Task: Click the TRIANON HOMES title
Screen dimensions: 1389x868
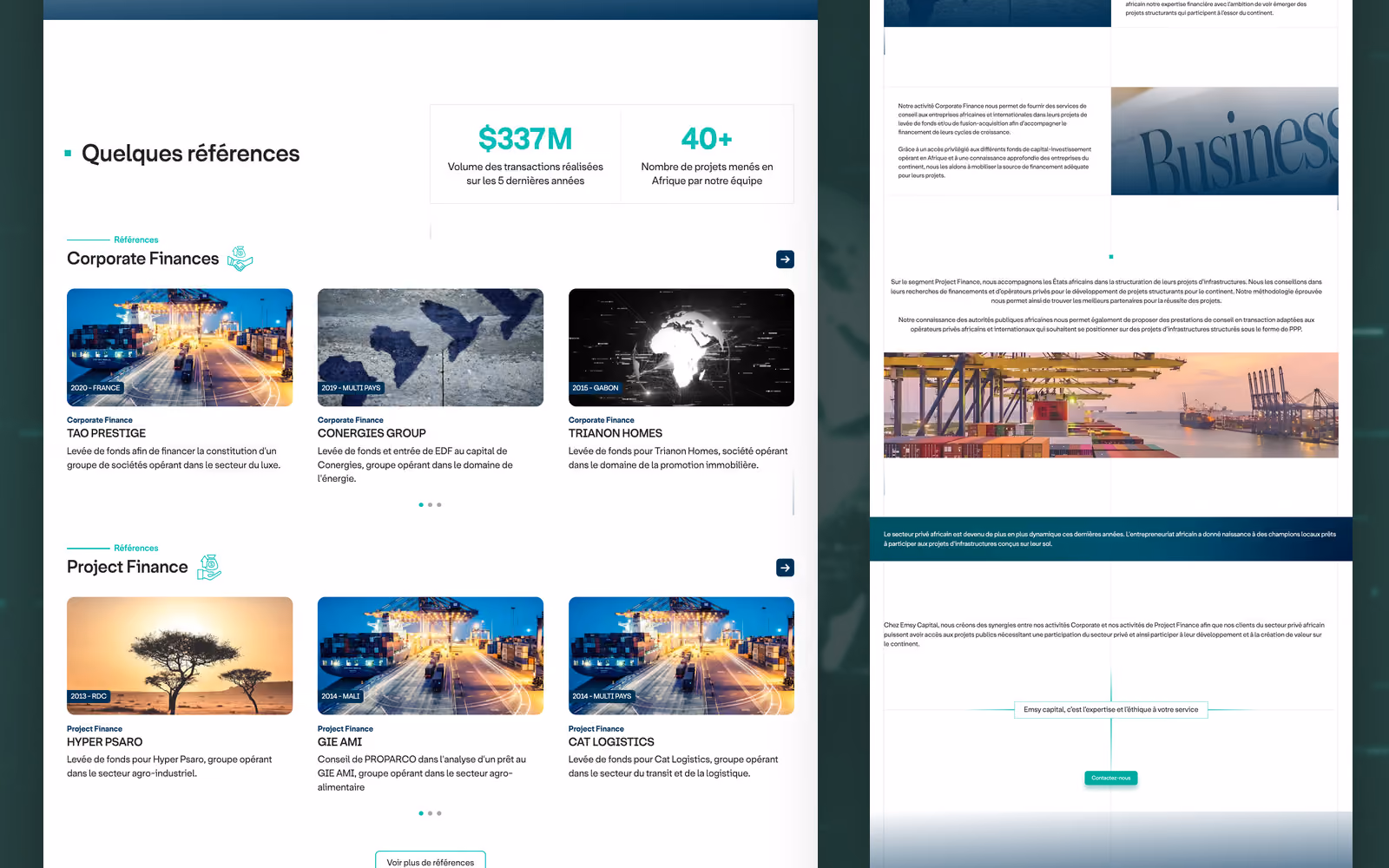Action: coord(616,433)
